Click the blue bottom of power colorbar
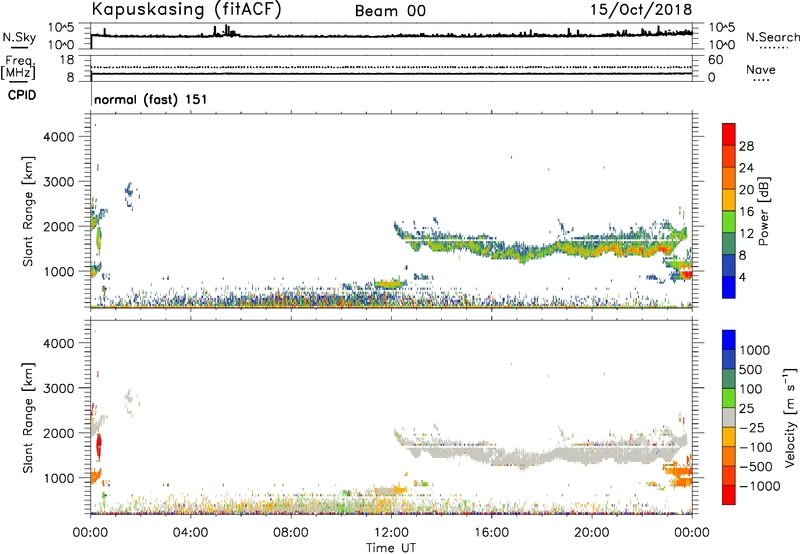 [x=729, y=287]
